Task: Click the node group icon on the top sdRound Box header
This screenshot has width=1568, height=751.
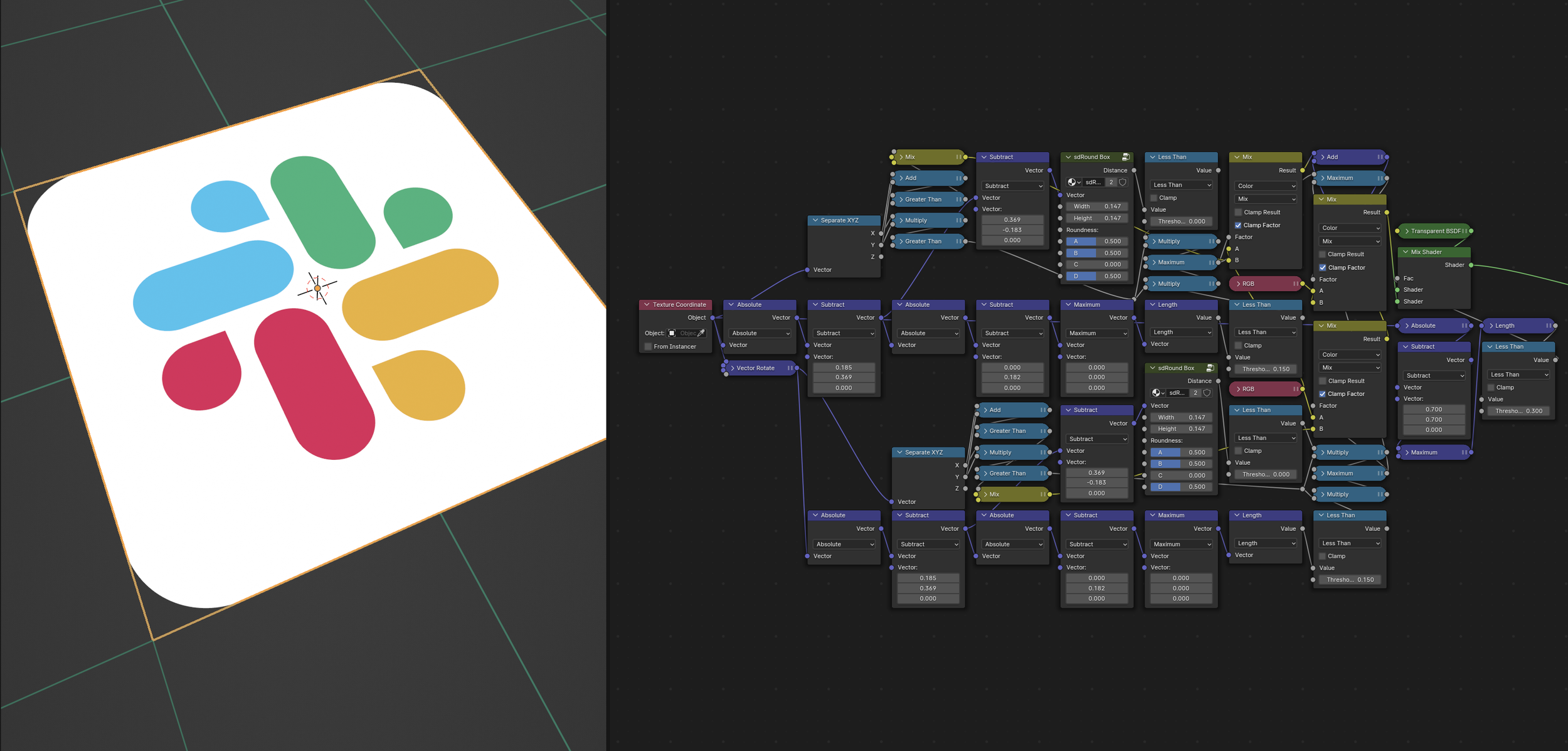Action: pyautogui.click(x=1126, y=157)
